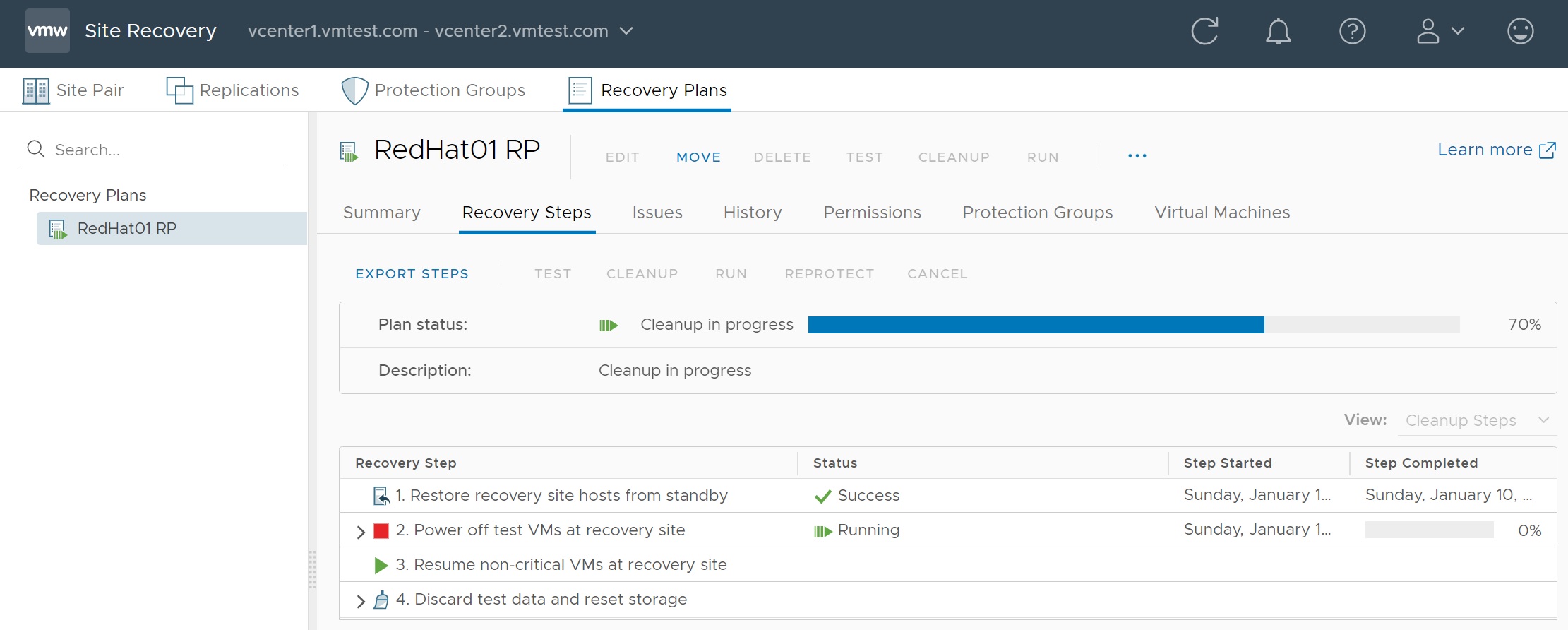Viewport: 1568px width, 630px height.
Task: Click the VMware logo icon
Action: pos(47,31)
